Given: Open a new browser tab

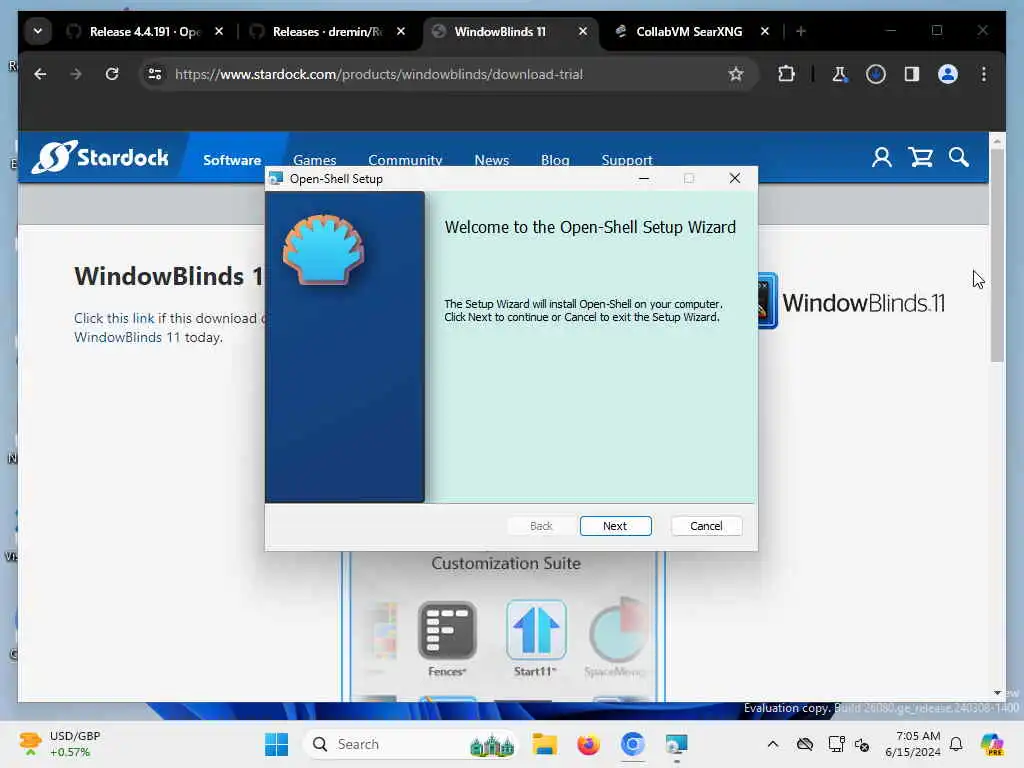Looking at the screenshot, I should point(801,31).
